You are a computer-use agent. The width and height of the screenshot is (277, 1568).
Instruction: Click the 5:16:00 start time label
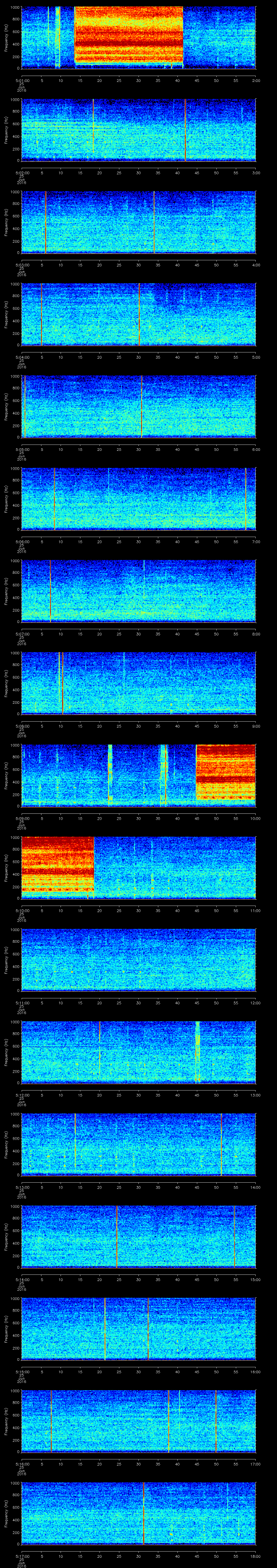22,1463
